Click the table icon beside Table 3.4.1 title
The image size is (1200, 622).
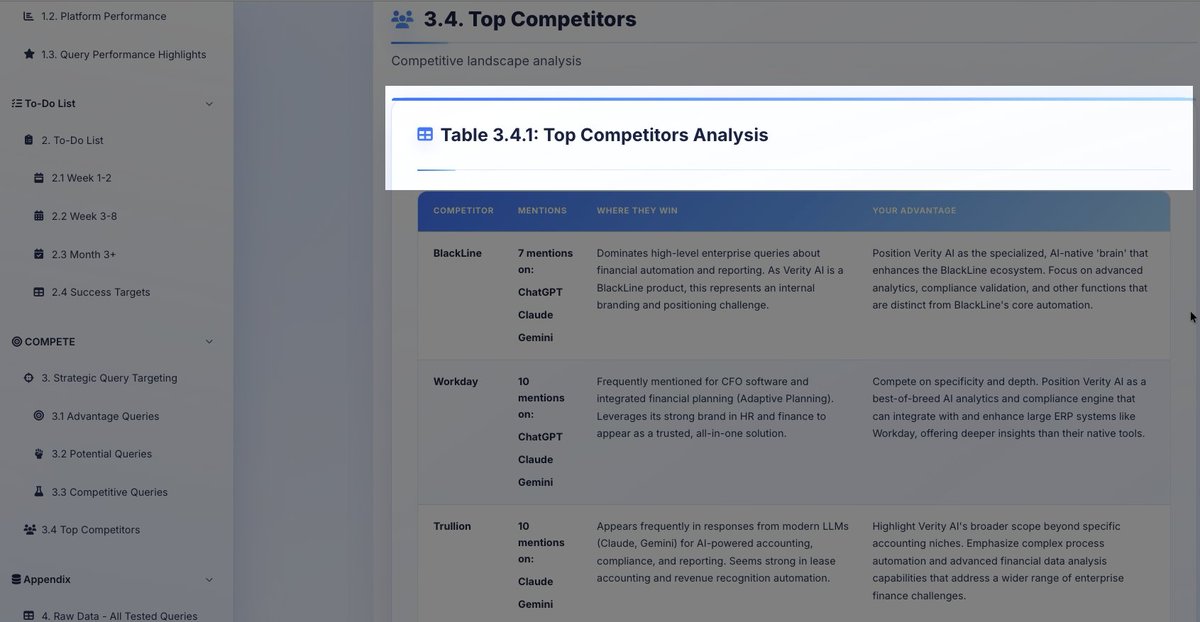point(425,134)
